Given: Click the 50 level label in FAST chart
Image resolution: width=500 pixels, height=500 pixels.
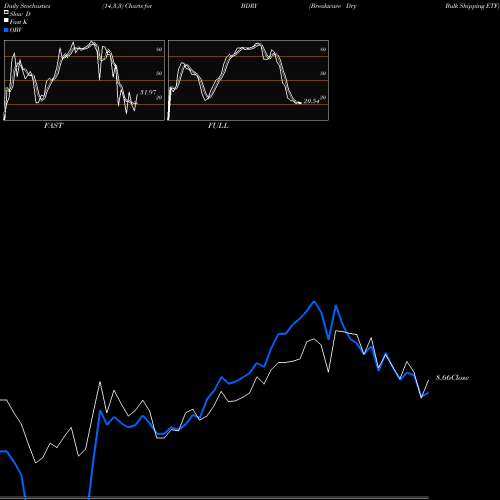Looking at the screenshot, I should [159, 73].
